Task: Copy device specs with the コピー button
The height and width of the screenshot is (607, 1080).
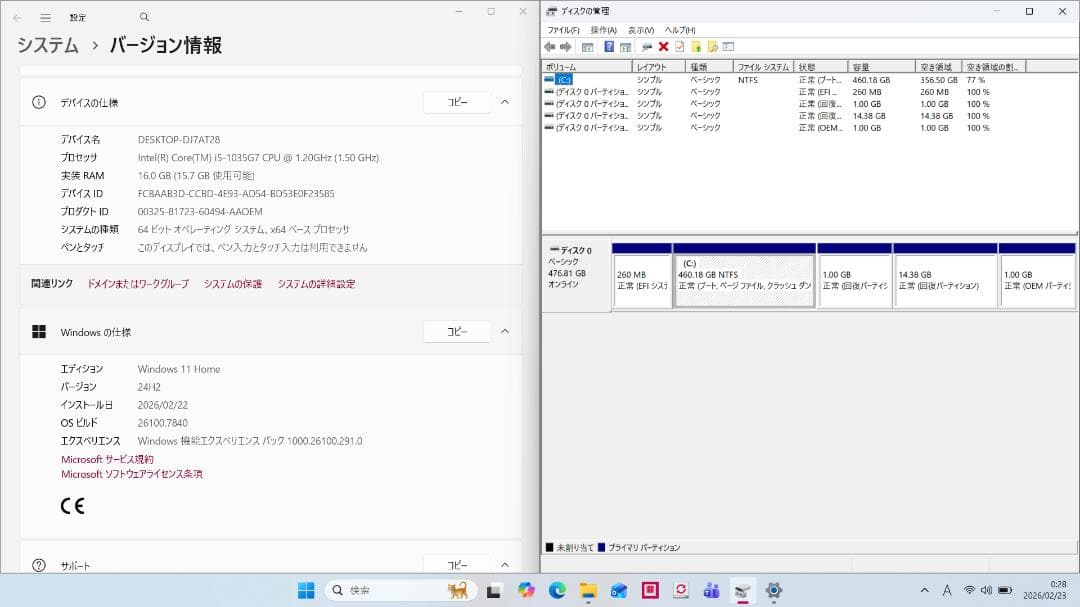Action: [457, 102]
